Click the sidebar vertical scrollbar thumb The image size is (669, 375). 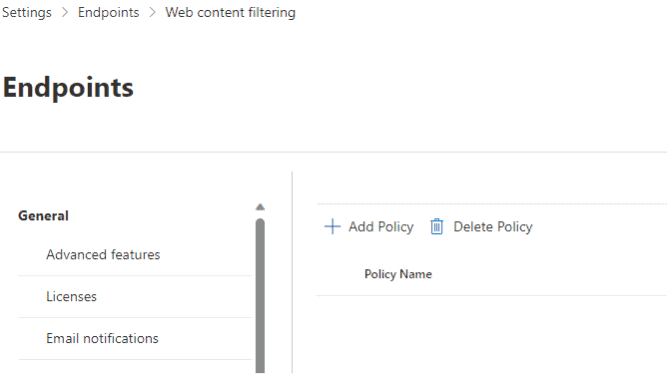260,296
